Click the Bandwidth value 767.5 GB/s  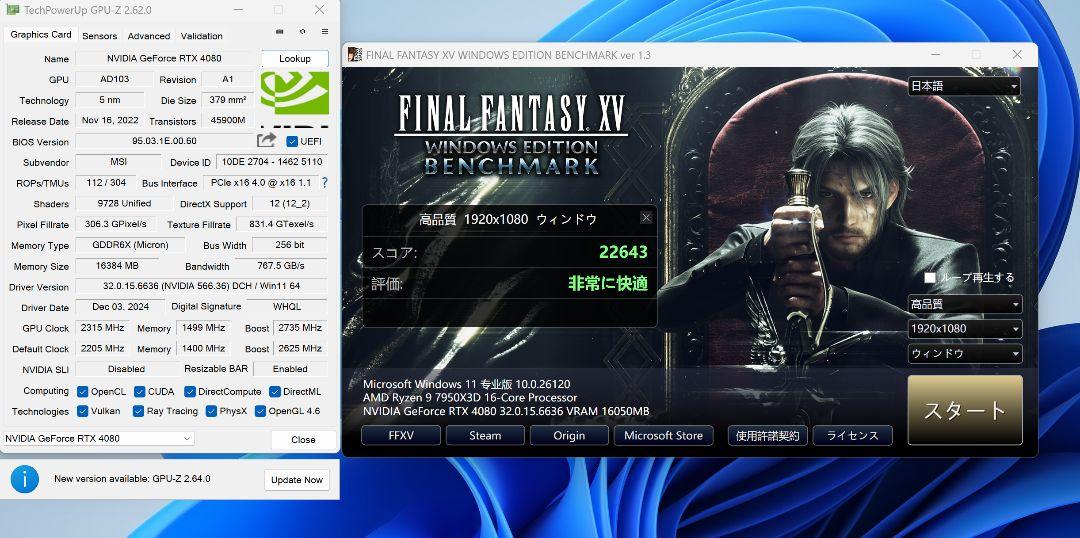click(x=281, y=265)
